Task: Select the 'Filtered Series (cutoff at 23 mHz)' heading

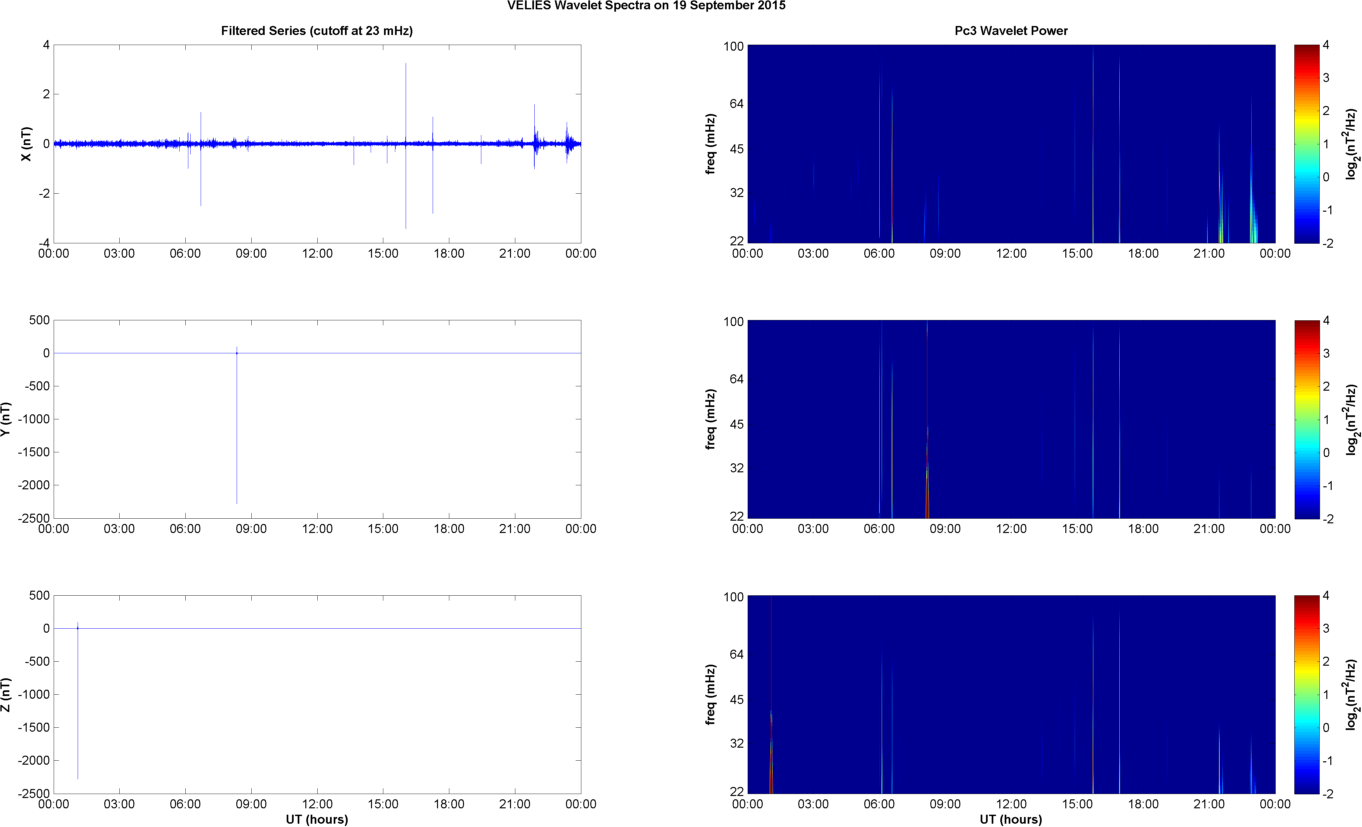Action: [x=317, y=31]
